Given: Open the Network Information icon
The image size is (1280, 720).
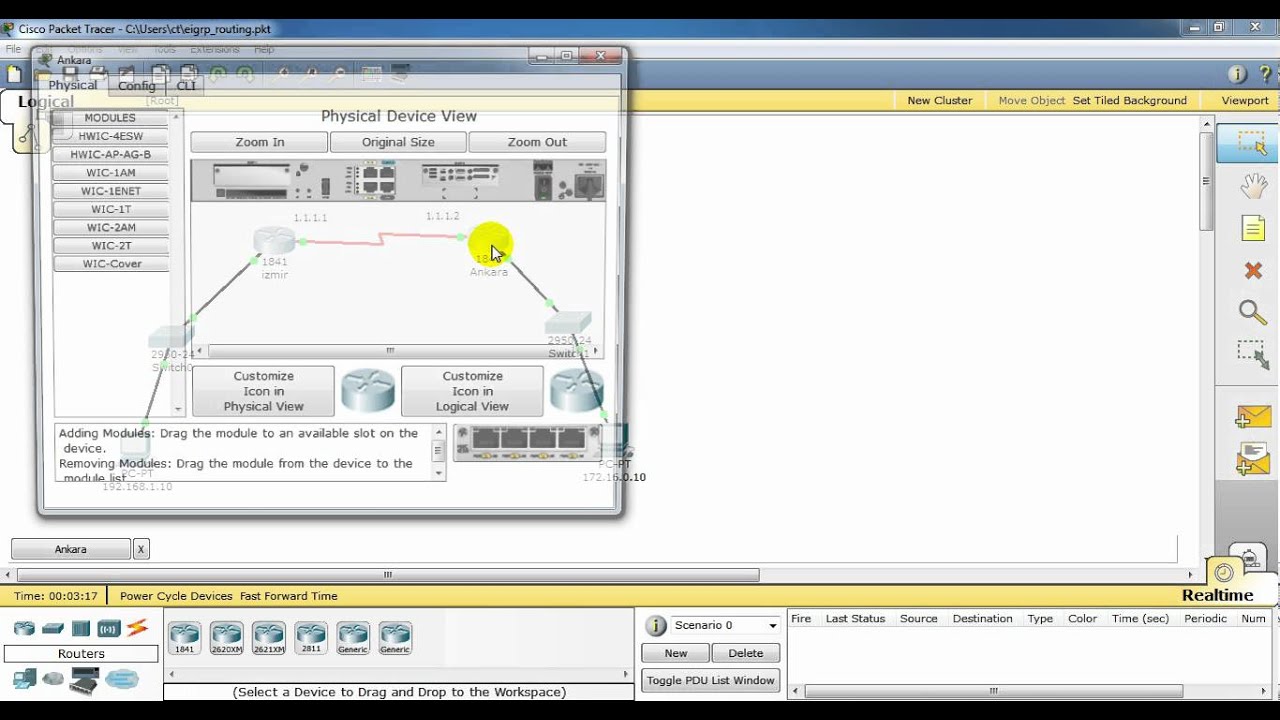Looking at the screenshot, I should pyautogui.click(x=1237, y=74).
